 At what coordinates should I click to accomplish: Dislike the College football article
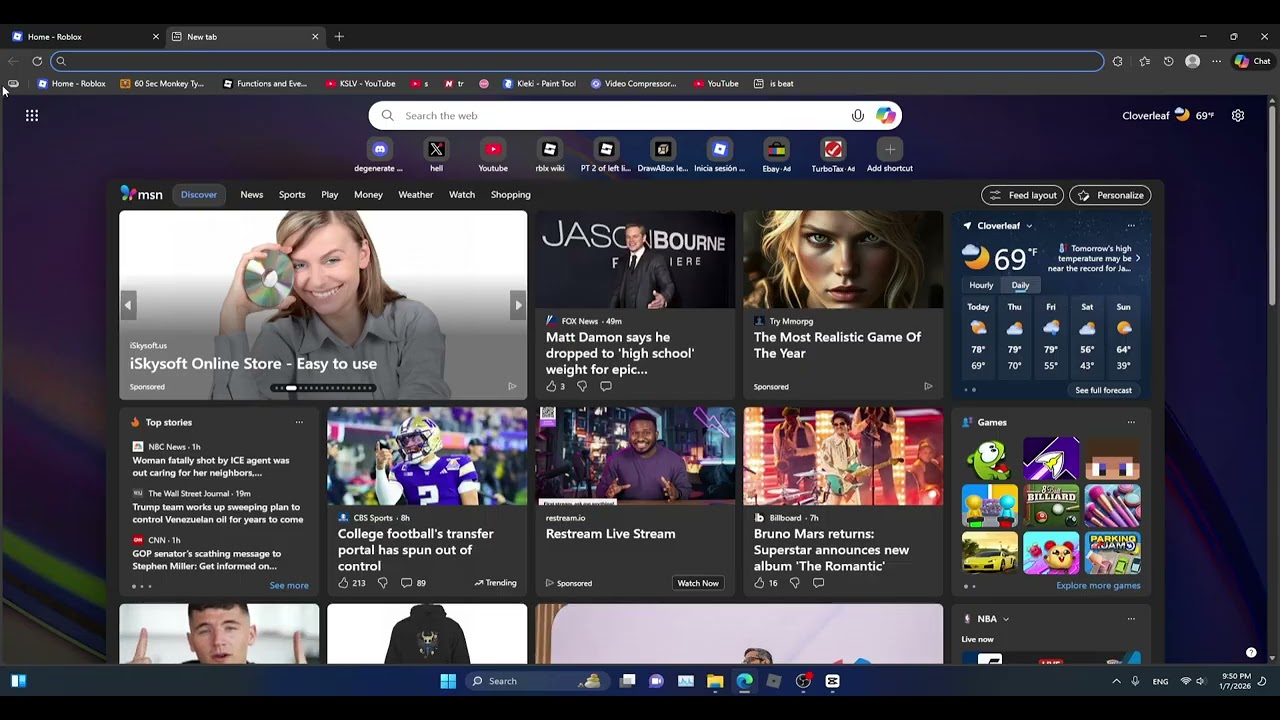tap(382, 583)
